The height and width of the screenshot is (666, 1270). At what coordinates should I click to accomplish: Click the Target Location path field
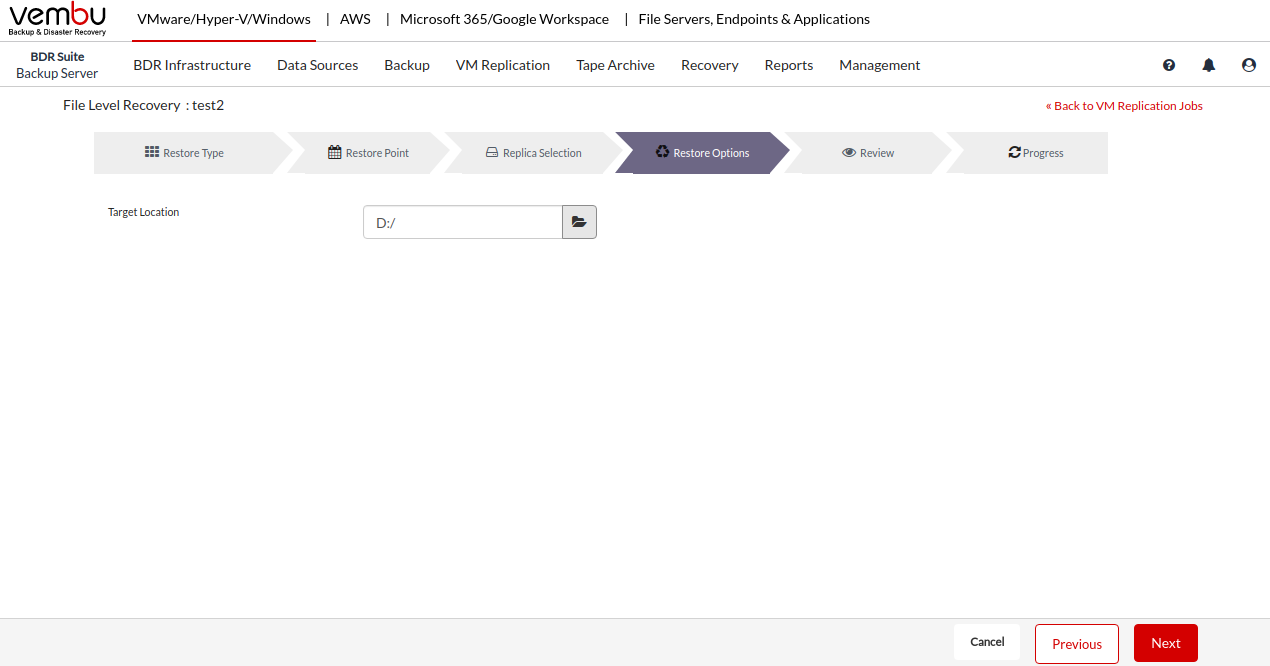coord(462,222)
